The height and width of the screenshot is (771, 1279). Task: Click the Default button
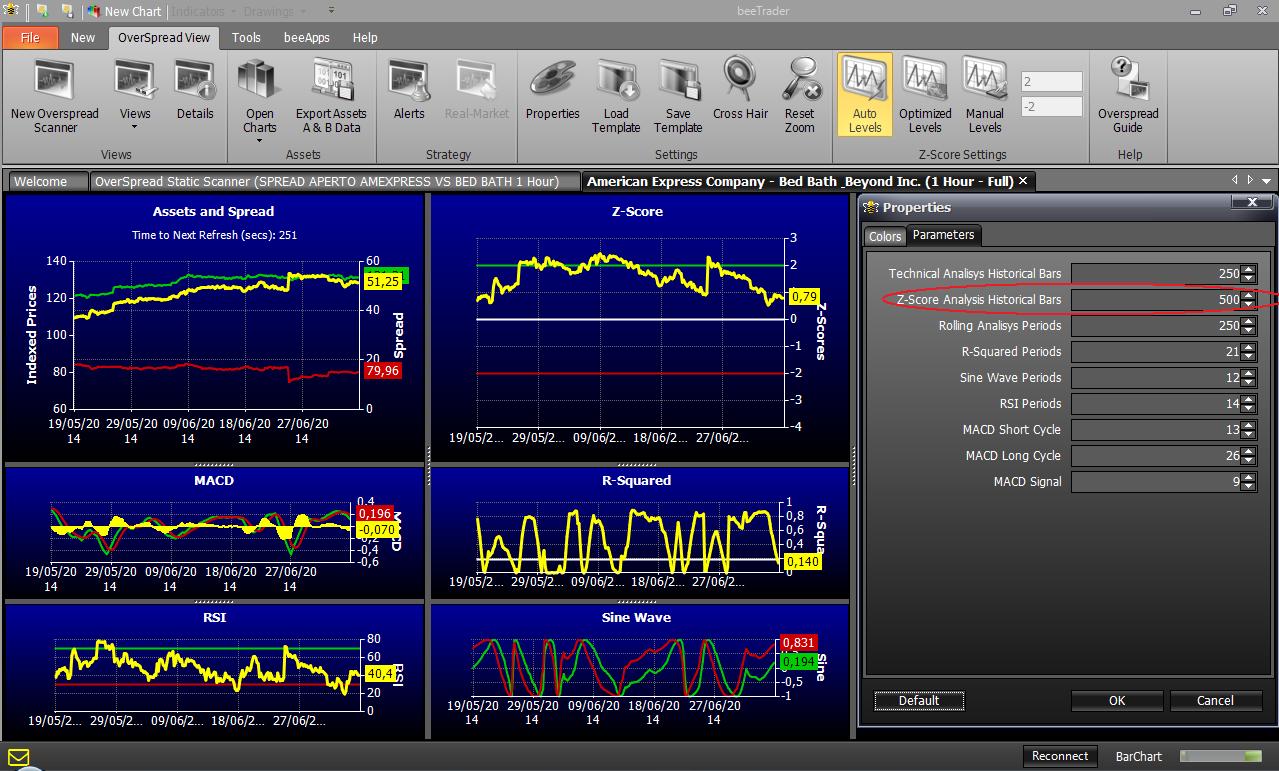pos(919,700)
